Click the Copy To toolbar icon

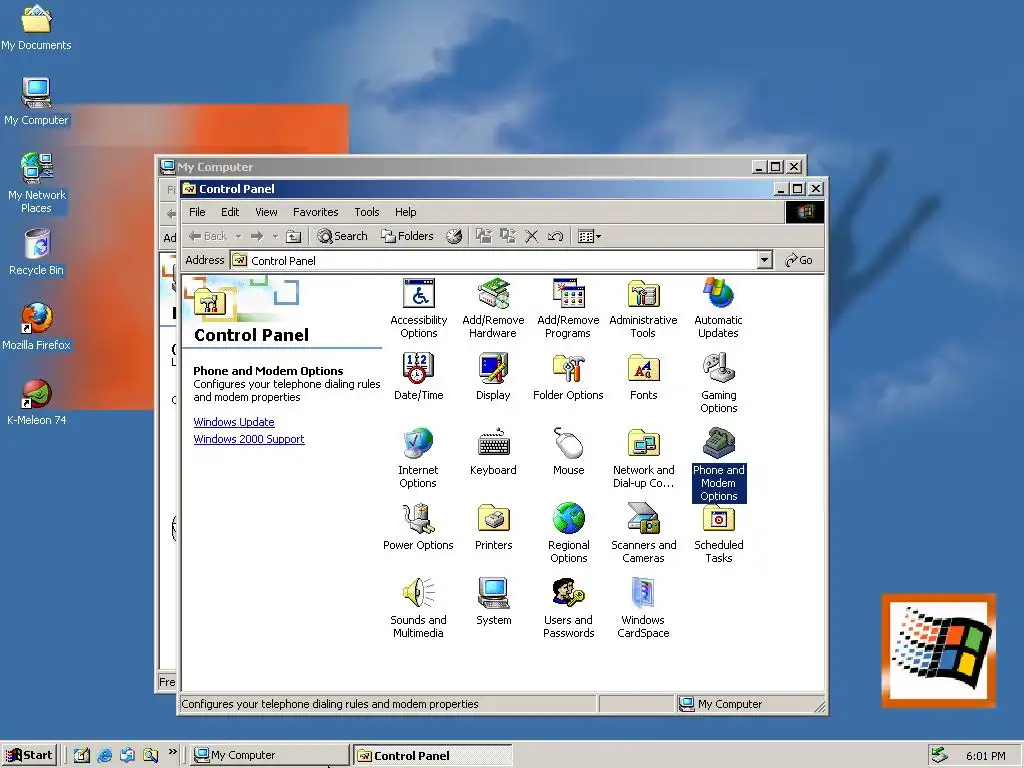click(x=508, y=236)
